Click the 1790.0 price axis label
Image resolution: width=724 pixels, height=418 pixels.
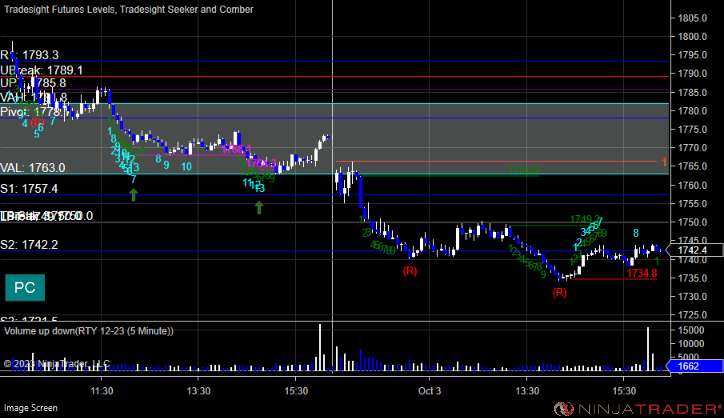[693, 74]
